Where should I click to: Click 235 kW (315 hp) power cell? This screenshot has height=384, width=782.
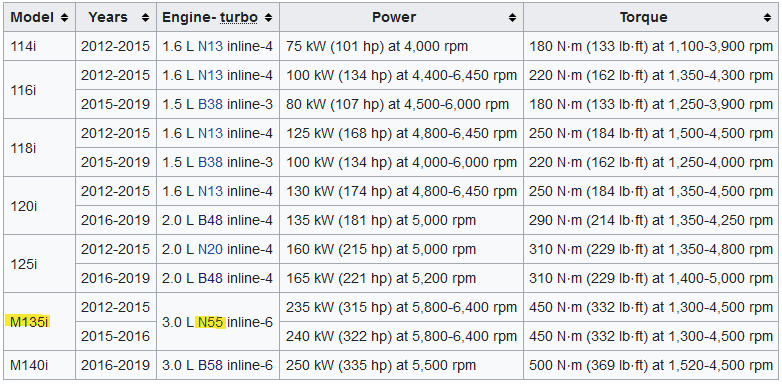click(401, 307)
